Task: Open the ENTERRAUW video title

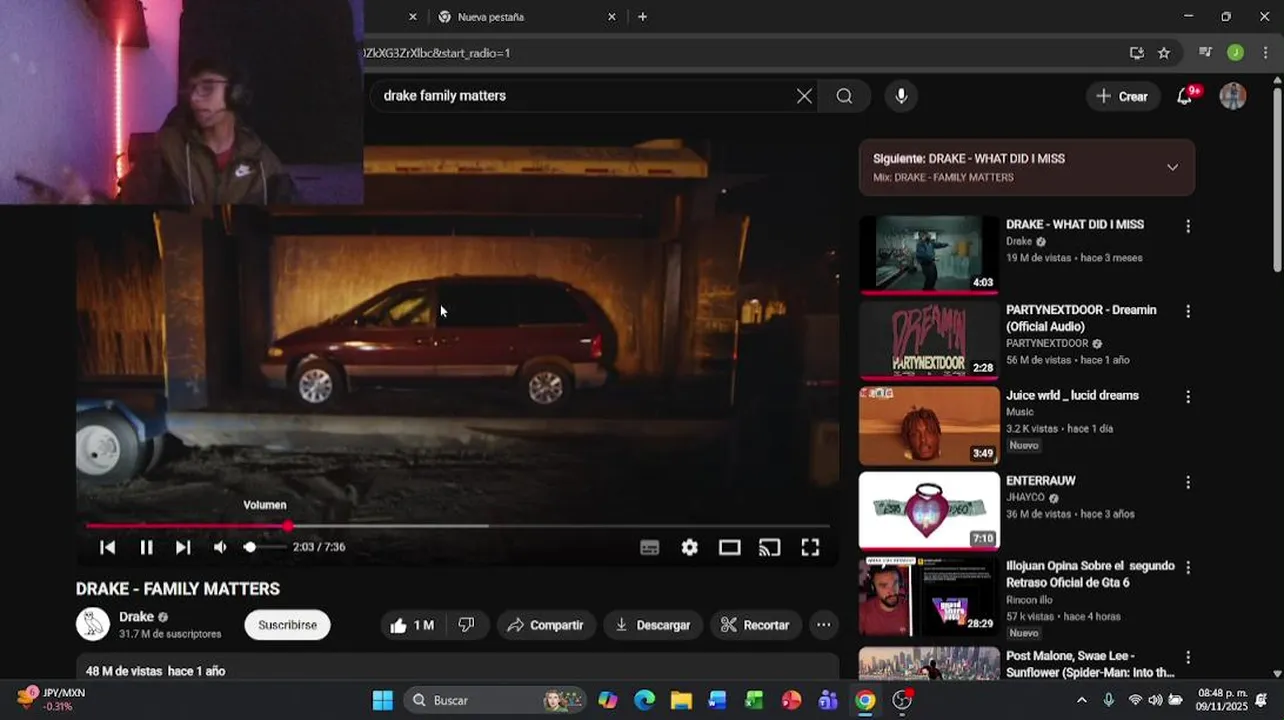Action: pos(1041,481)
